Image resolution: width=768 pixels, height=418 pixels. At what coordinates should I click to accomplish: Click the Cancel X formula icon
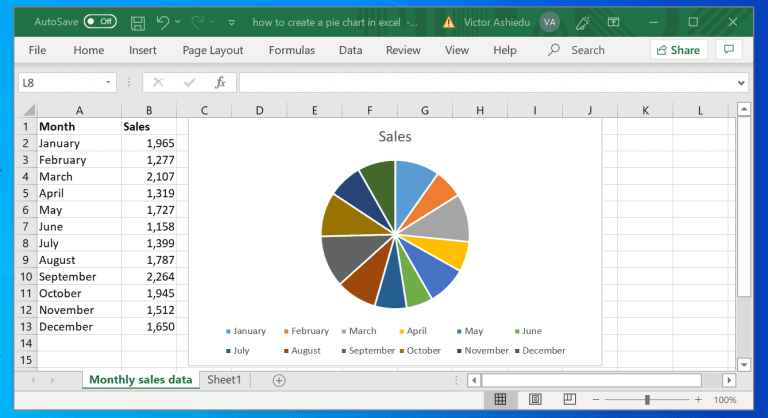158,82
